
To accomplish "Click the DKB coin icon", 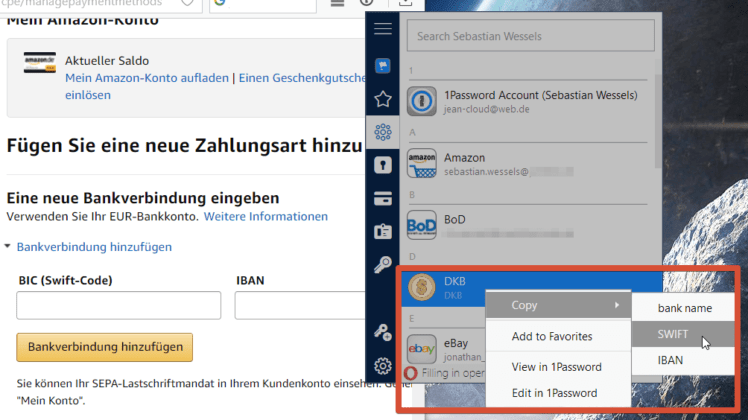I will [422, 287].
